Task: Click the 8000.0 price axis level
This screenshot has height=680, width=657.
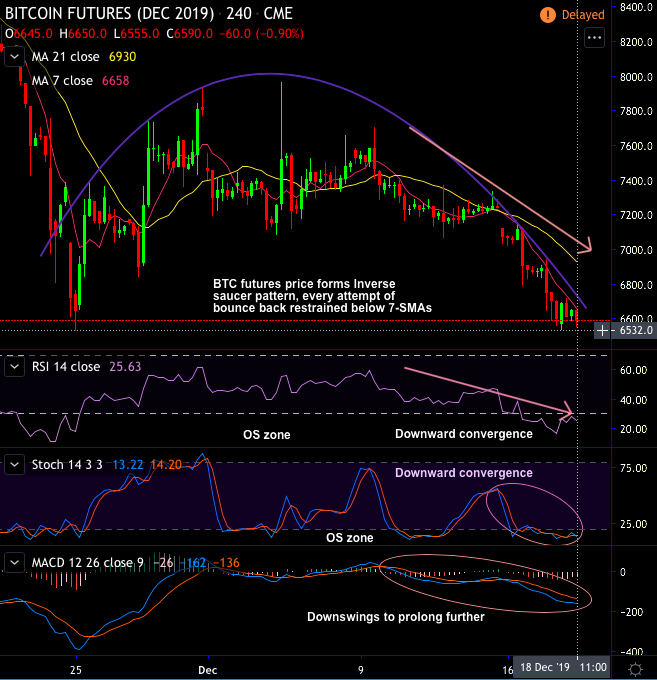Action: 636,77
